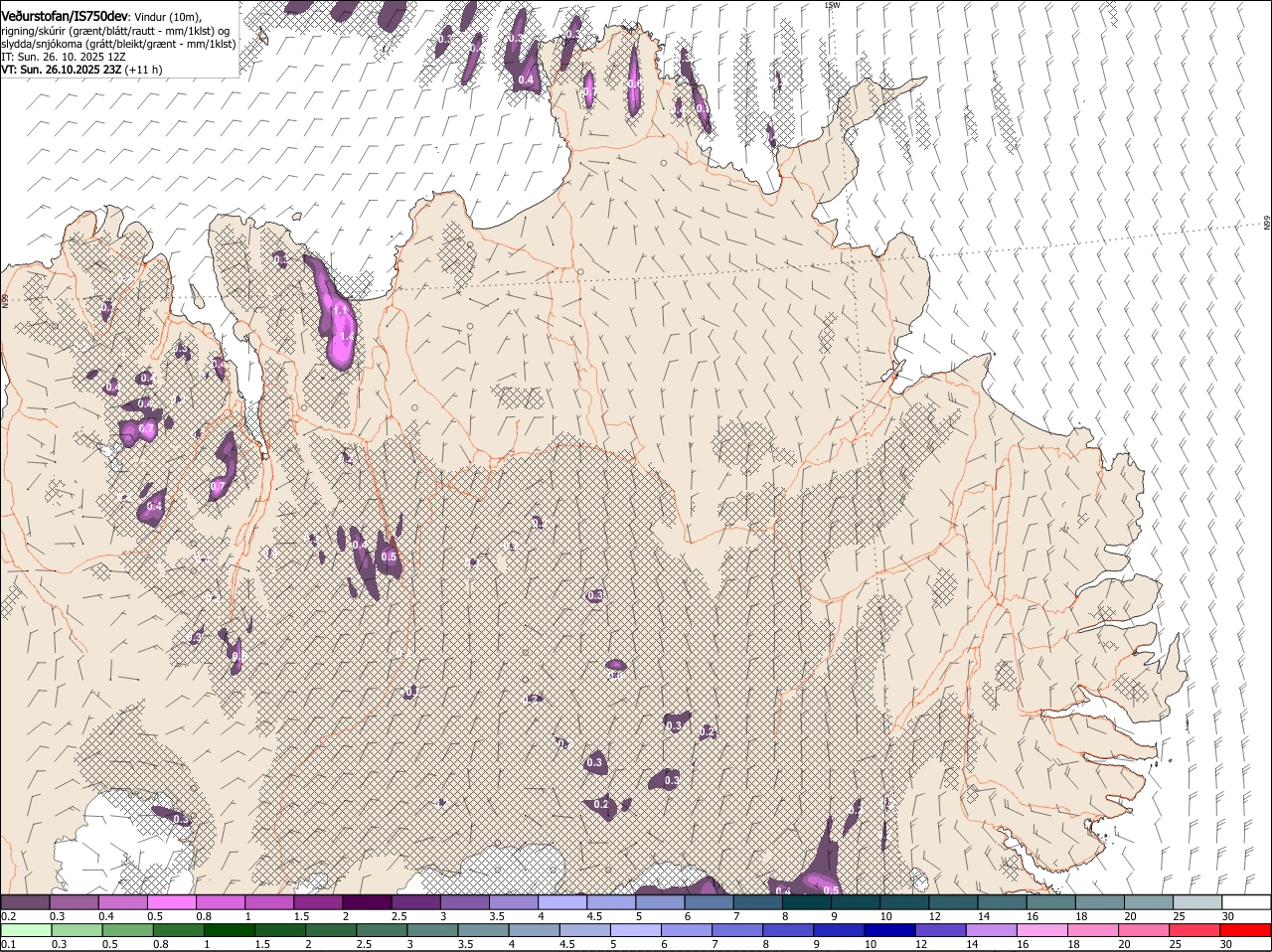Click the red 25–30 rain legend swatch
1272x952 pixels.
tap(1195, 930)
